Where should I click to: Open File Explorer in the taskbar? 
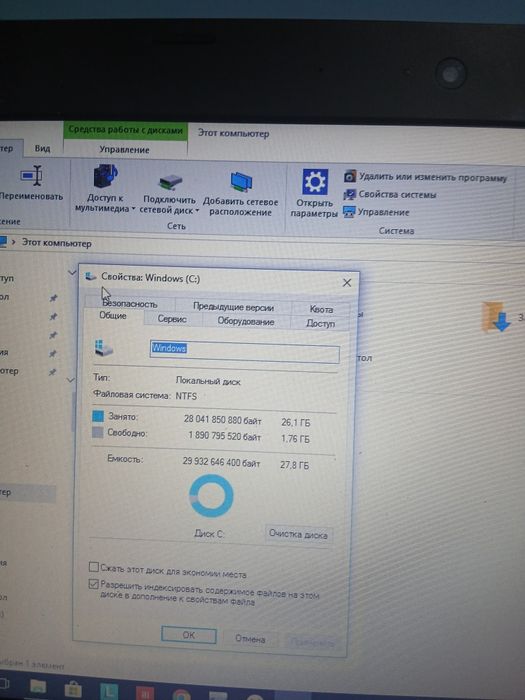tap(38, 688)
